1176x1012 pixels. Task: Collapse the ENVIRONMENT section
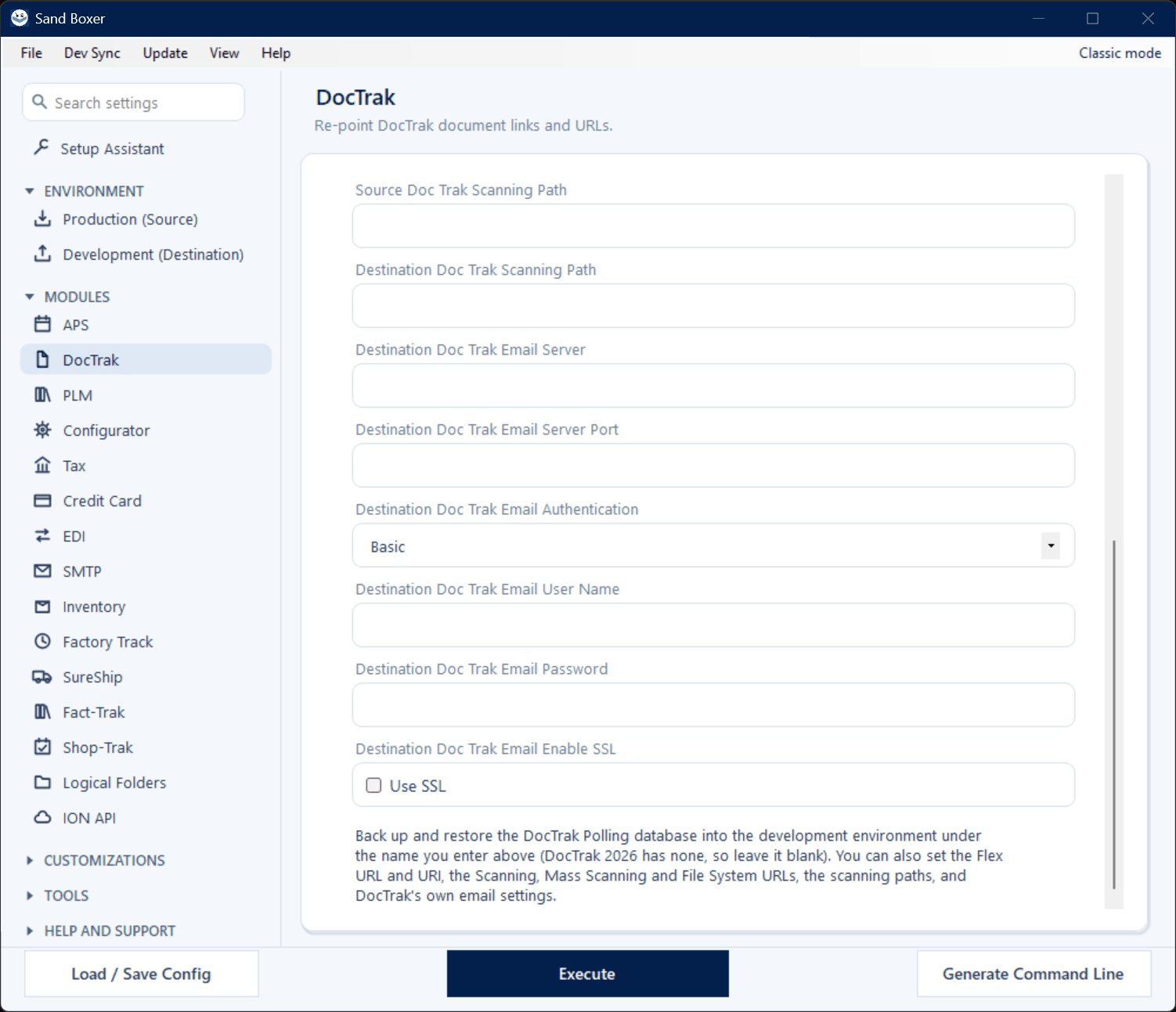tap(30, 191)
